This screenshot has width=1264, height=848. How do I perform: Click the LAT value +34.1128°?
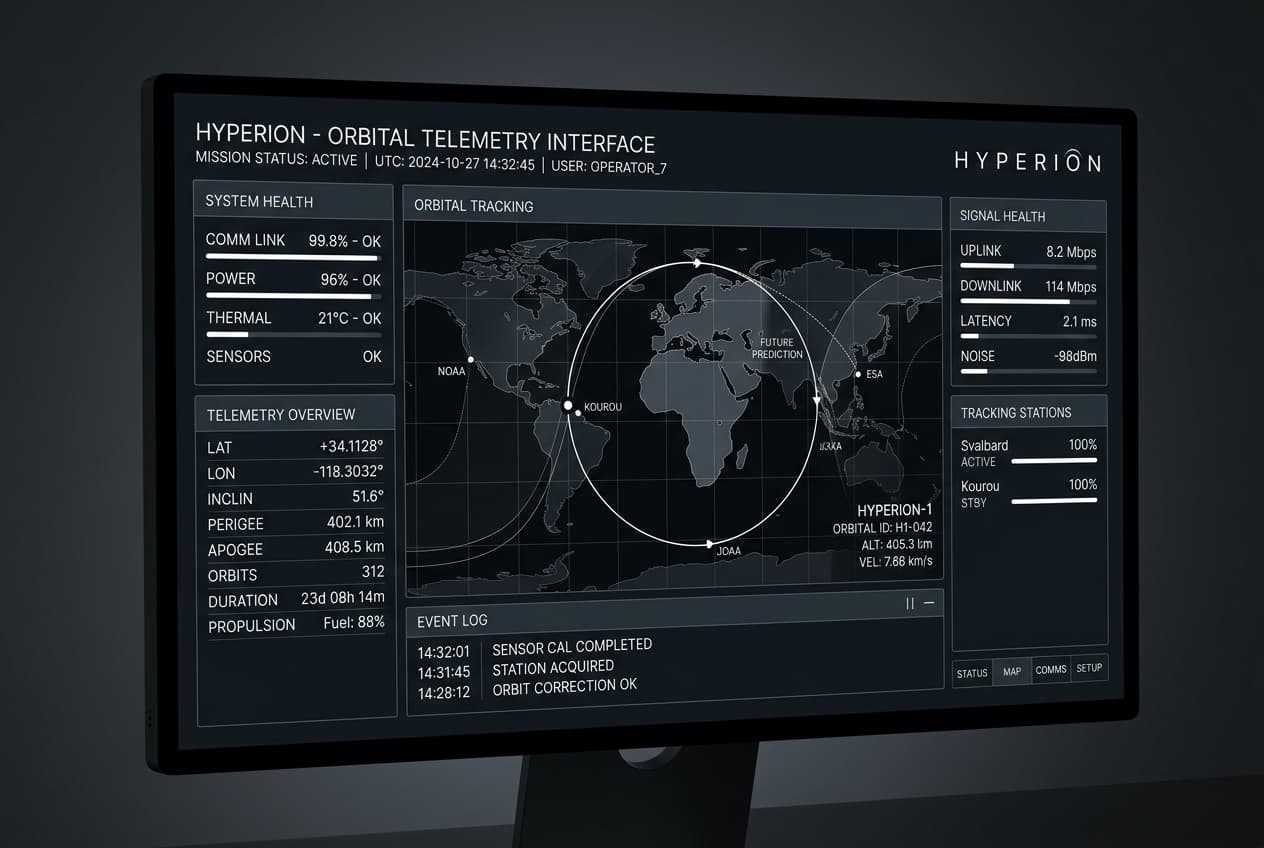tap(351, 446)
